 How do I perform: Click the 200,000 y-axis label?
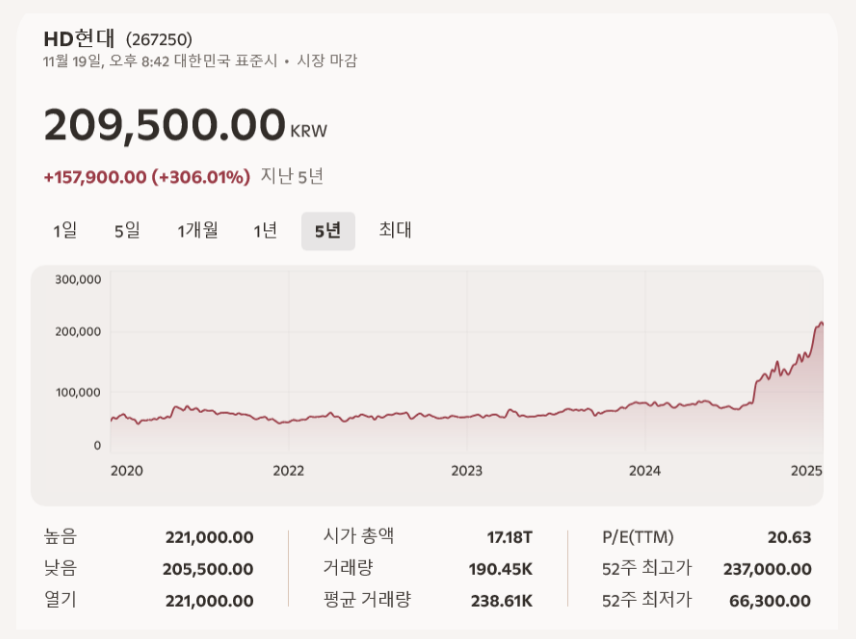78,332
